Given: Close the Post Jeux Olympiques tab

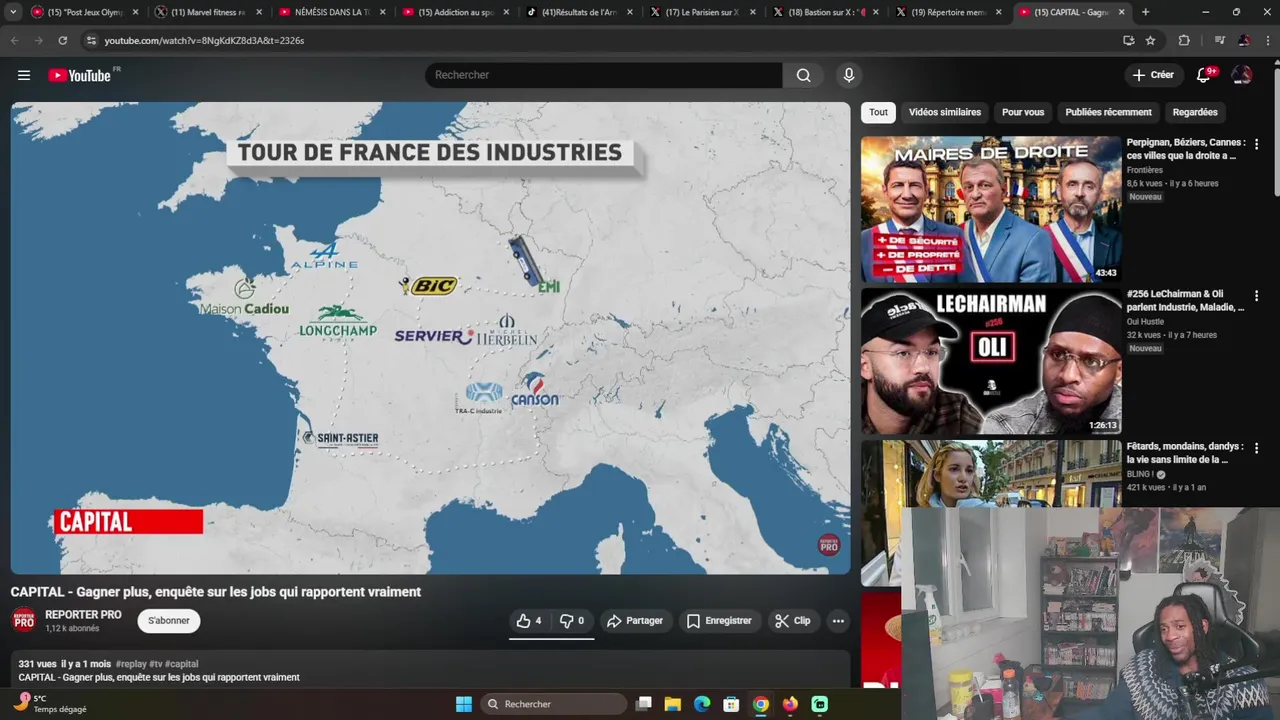Looking at the screenshot, I should coord(135,12).
